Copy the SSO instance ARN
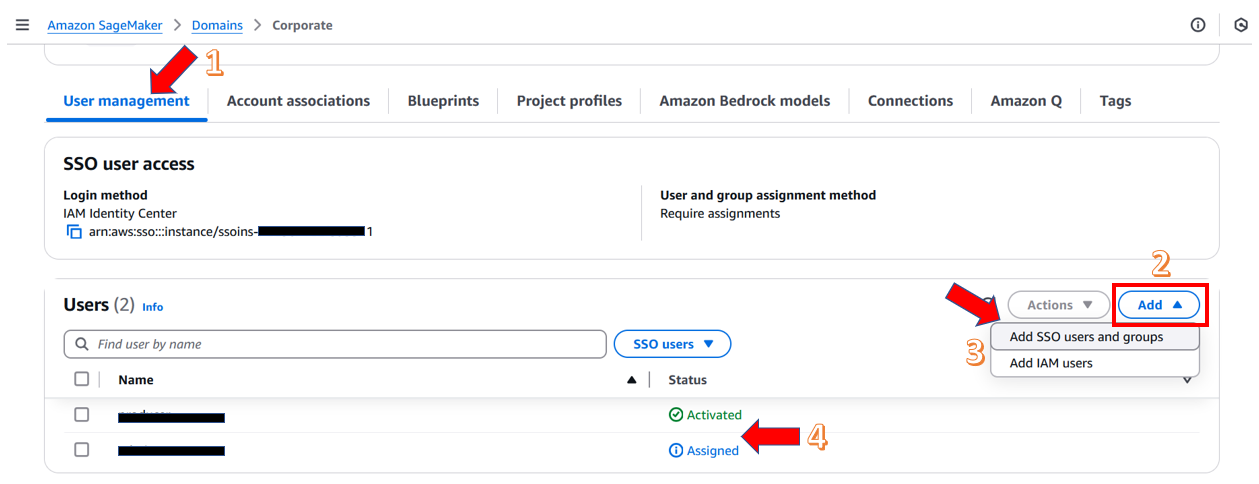The height and width of the screenshot is (484, 1259). (x=74, y=232)
